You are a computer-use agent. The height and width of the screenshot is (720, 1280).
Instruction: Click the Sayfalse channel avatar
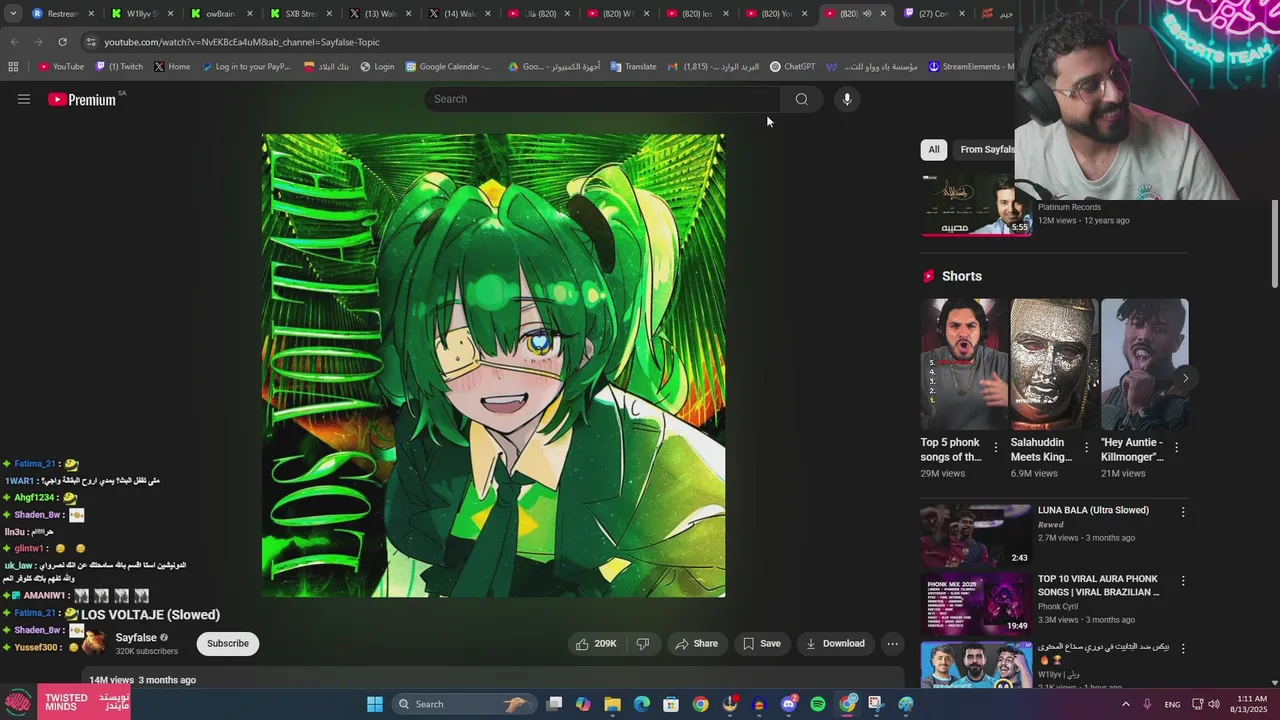click(95, 643)
